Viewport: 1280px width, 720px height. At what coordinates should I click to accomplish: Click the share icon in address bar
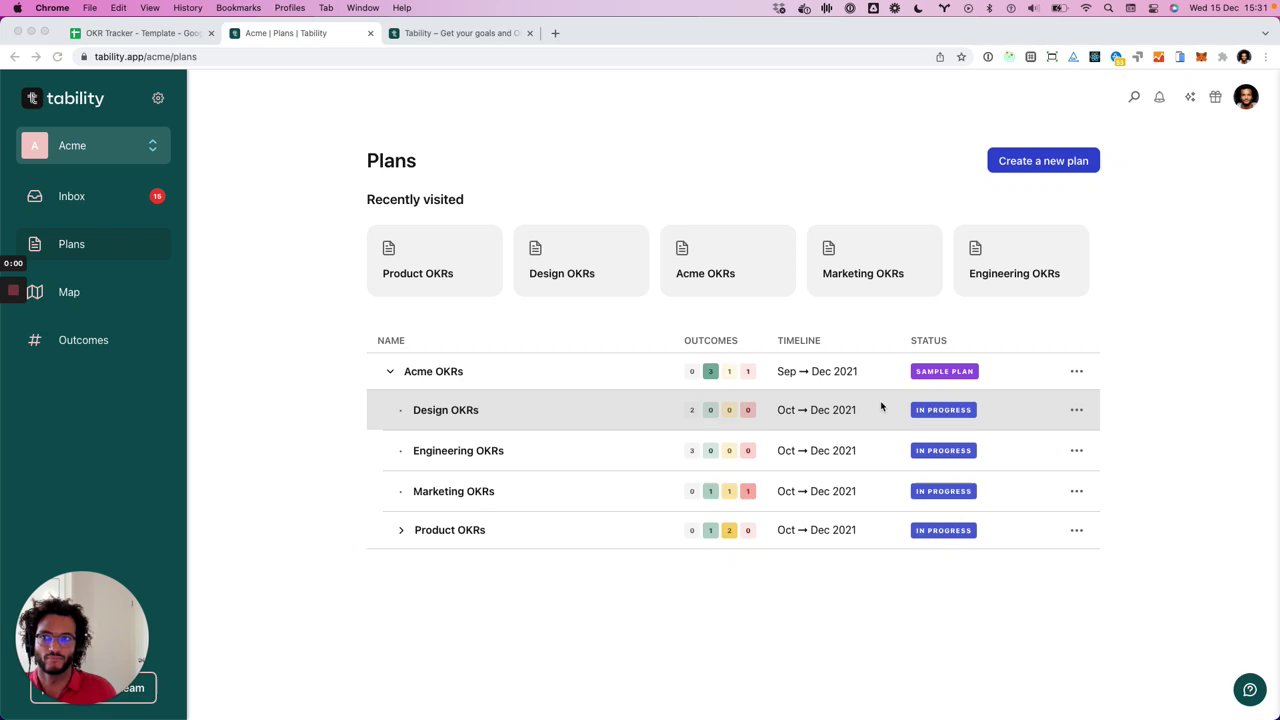tap(940, 57)
